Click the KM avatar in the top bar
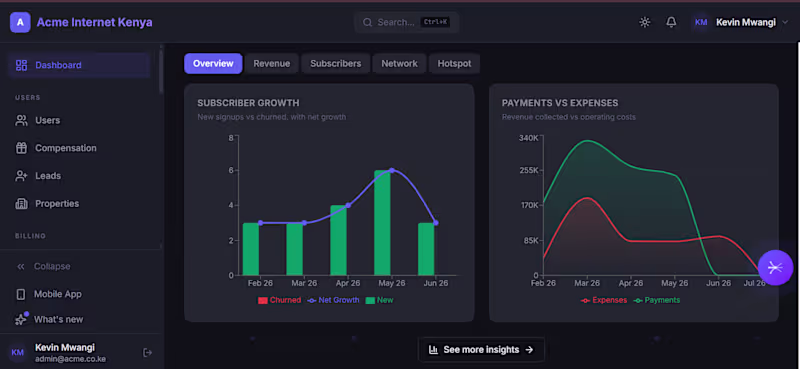 pos(702,22)
